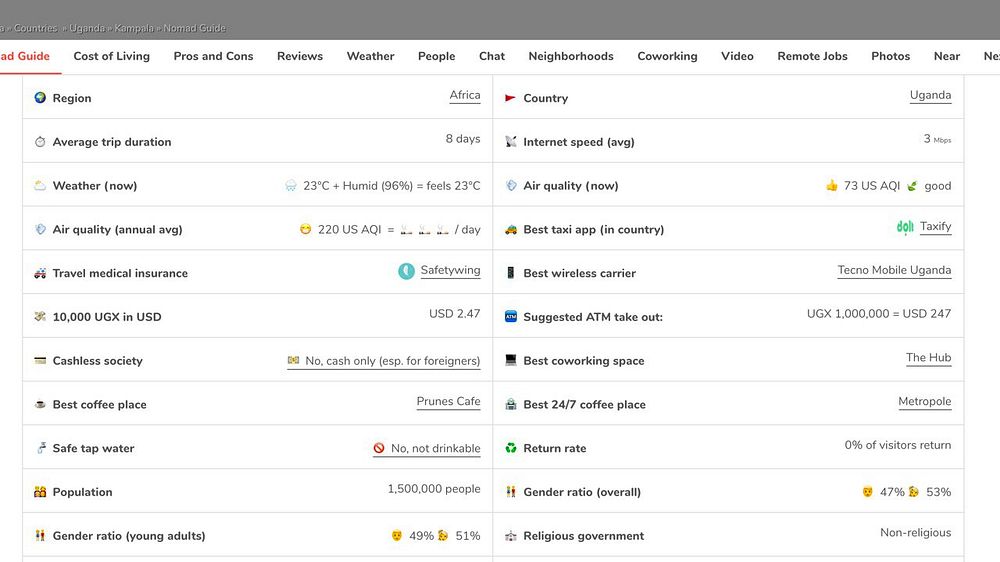The height and width of the screenshot is (562, 1000).
Task: Click the Safetywing logo icon
Action: 406,271
